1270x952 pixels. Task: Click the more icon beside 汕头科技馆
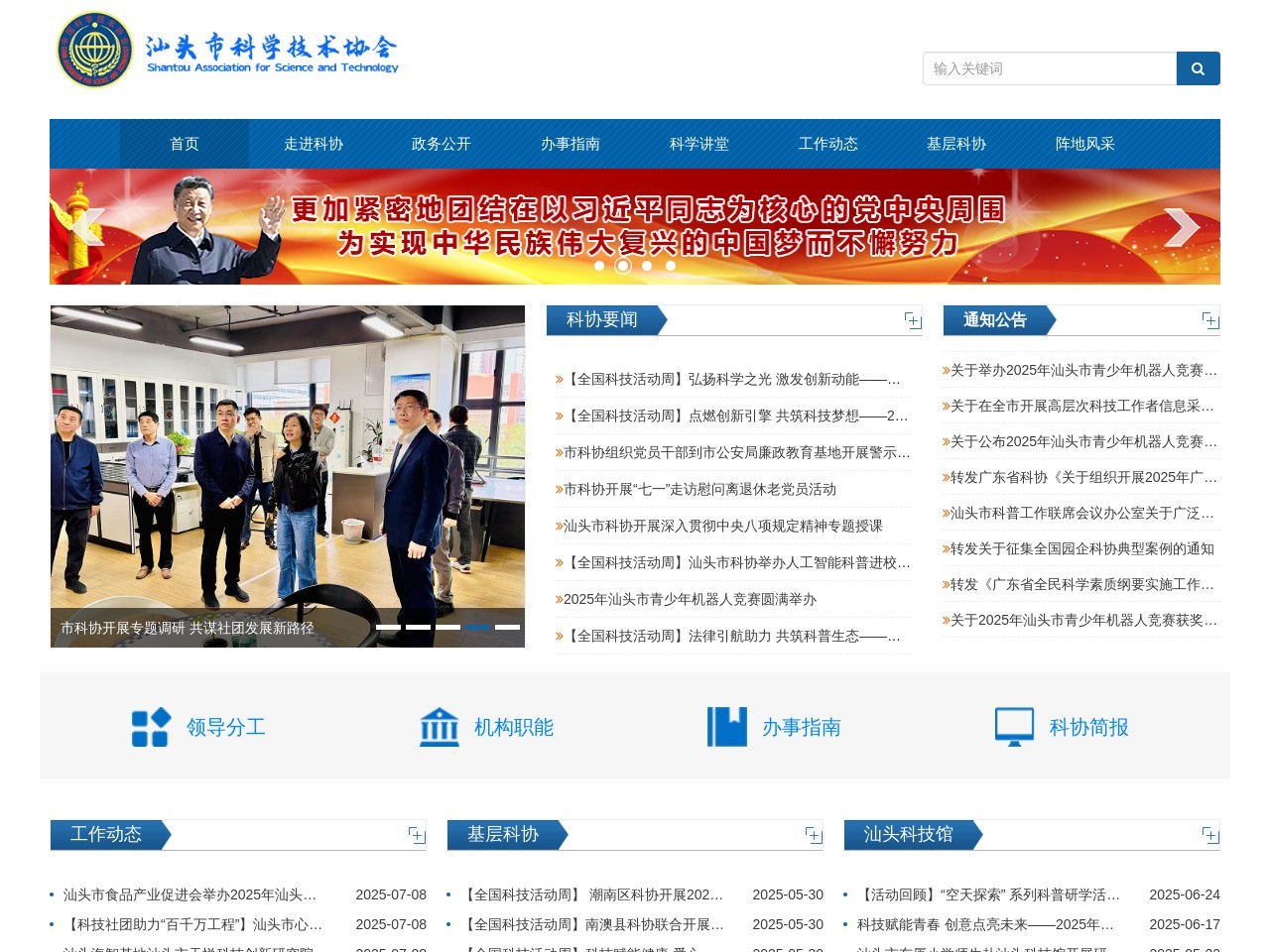(1209, 835)
